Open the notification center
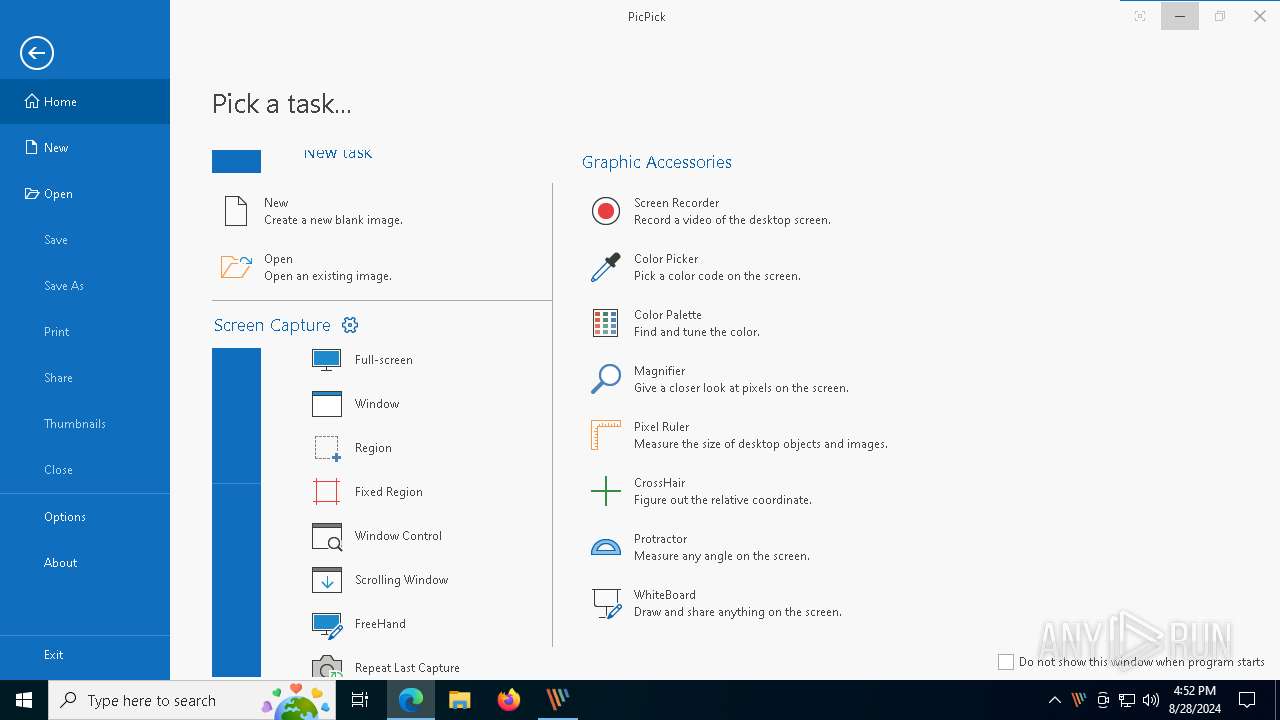The width and height of the screenshot is (1280, 720). coord(1247,700)
